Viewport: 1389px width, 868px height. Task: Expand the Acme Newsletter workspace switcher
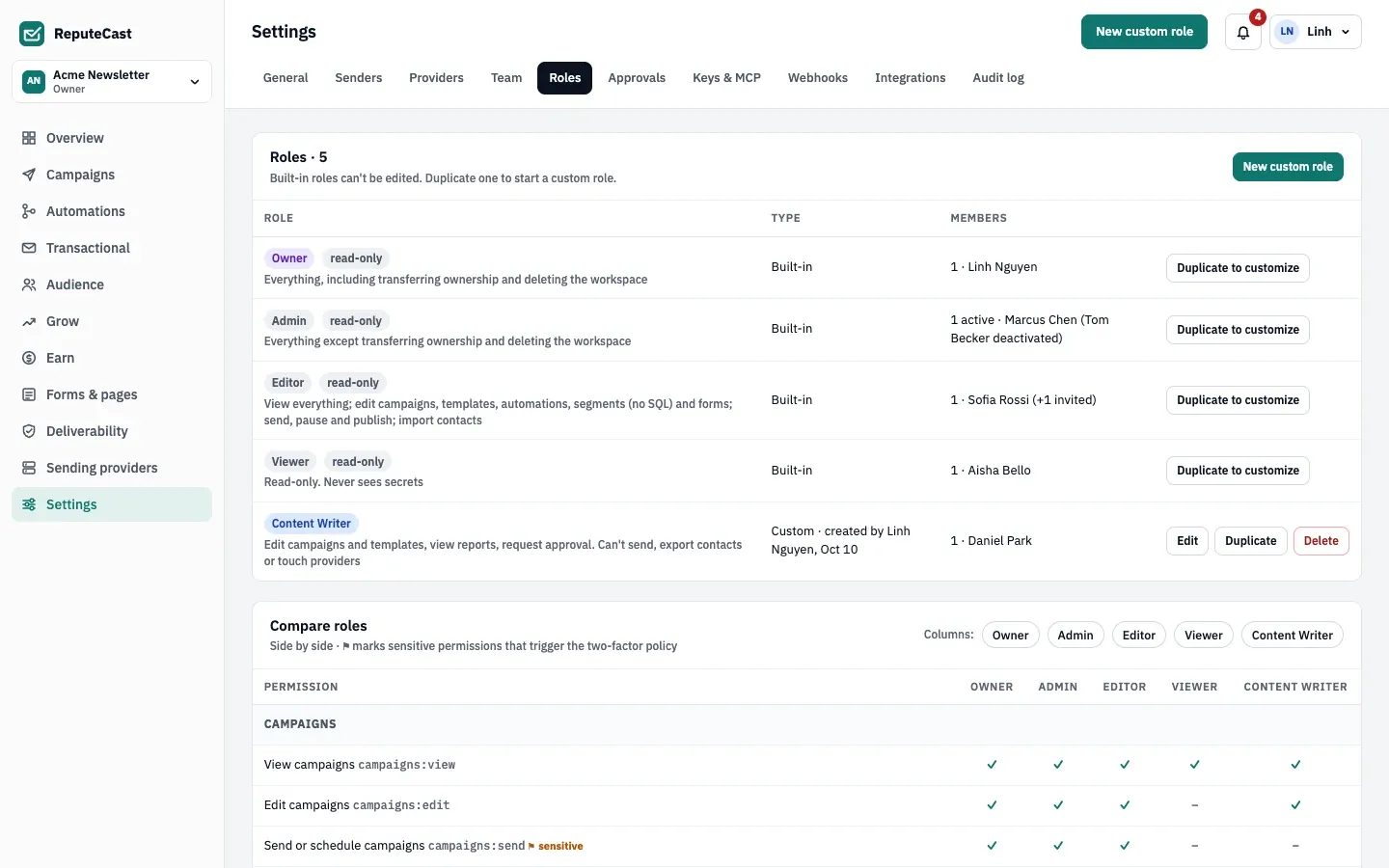tap(112, 82)
